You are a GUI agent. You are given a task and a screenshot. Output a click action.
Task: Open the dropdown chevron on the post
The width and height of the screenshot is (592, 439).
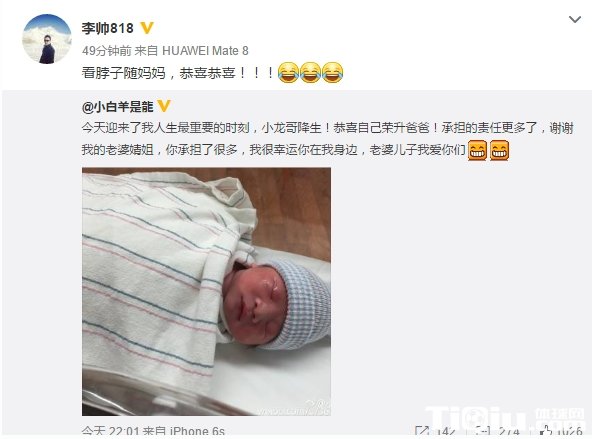[x=575, y=19]
